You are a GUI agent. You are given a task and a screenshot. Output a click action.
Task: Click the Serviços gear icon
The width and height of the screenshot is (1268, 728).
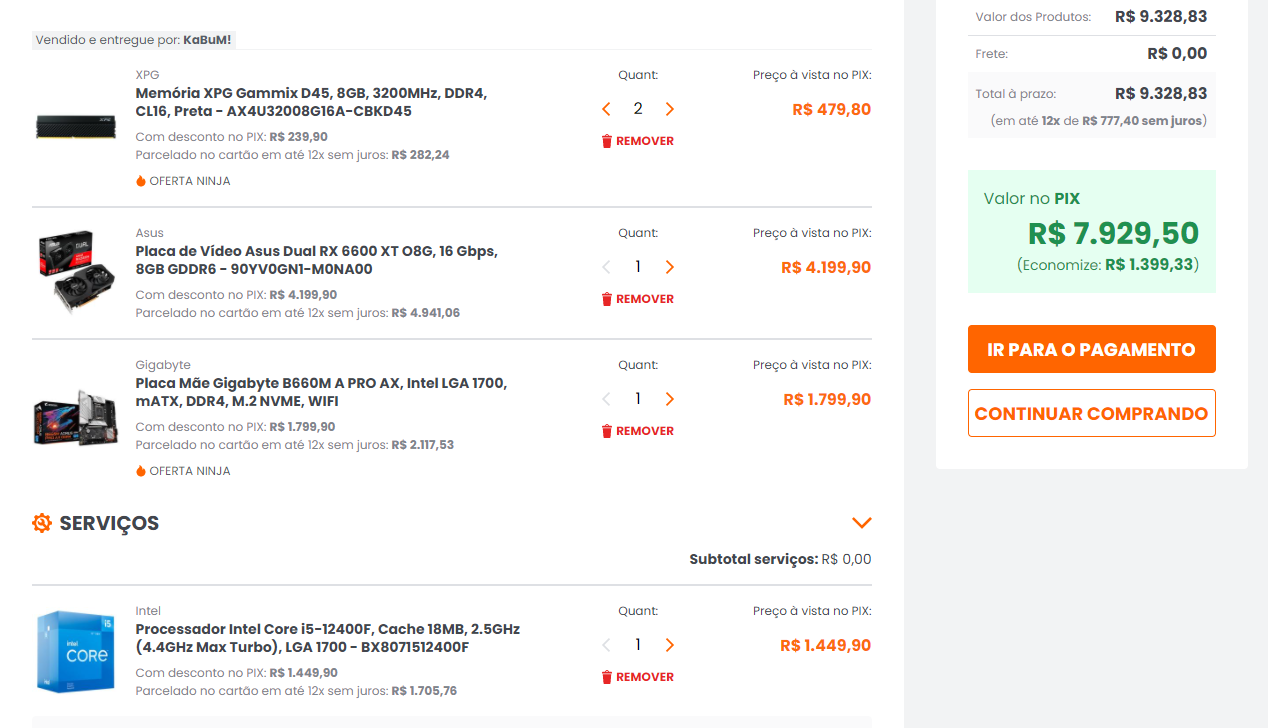[42, 523]
